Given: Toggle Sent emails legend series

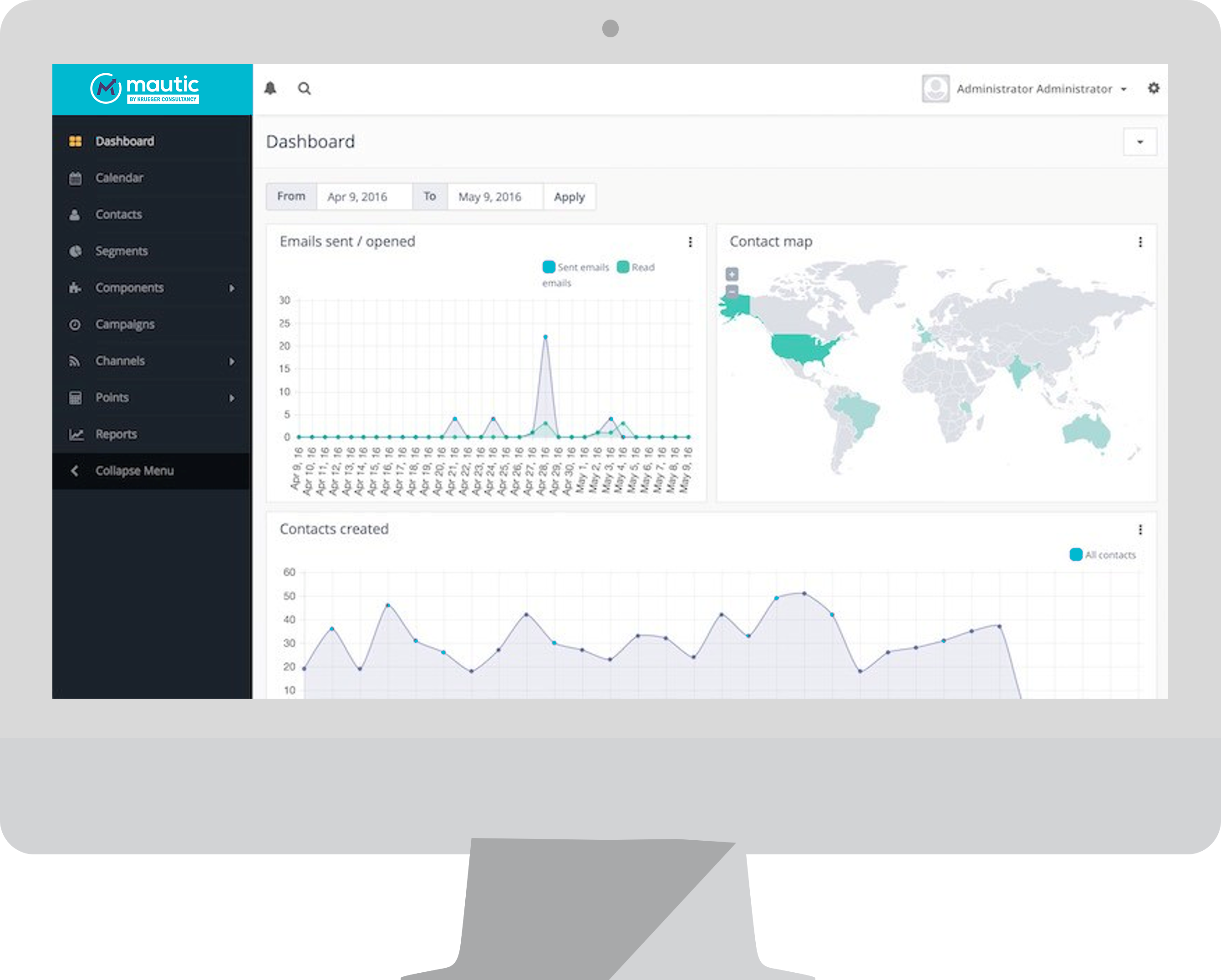Looking at the screenshot, I should pyautogui.click(x=576, y=267).
